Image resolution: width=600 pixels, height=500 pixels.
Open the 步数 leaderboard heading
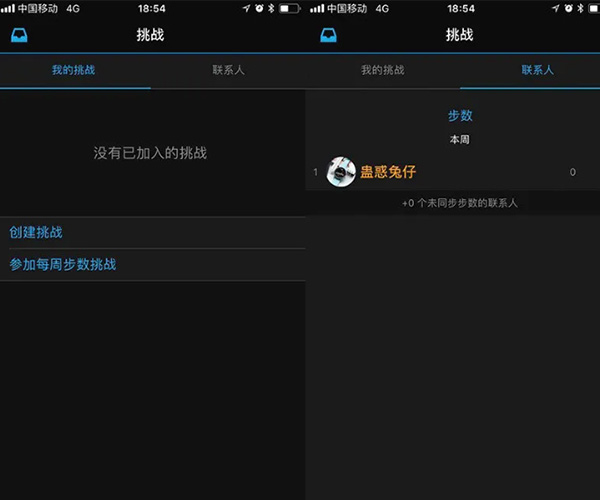(460, 116)
